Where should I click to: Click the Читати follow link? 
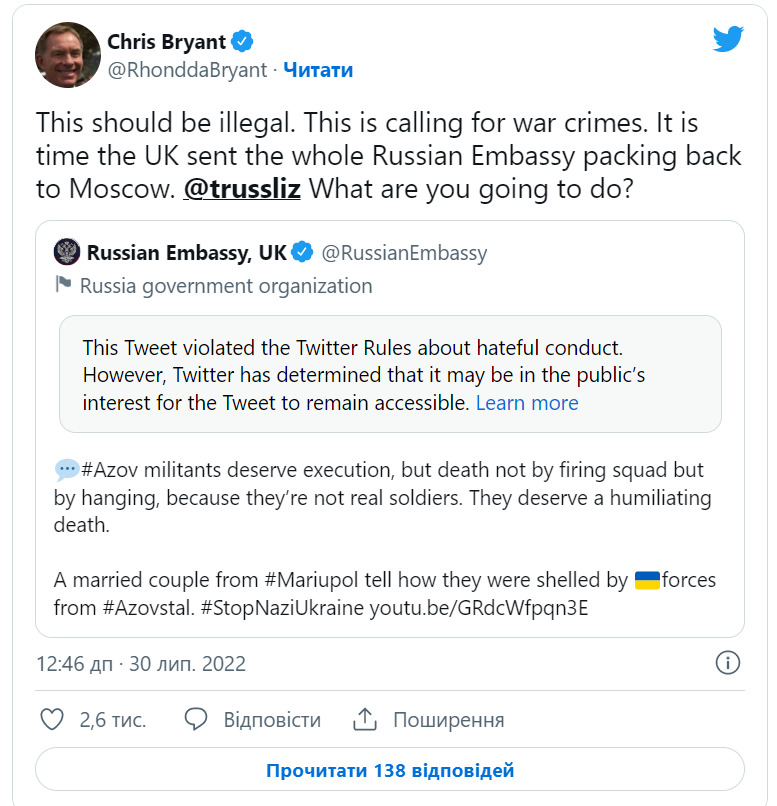coord(318,70)
